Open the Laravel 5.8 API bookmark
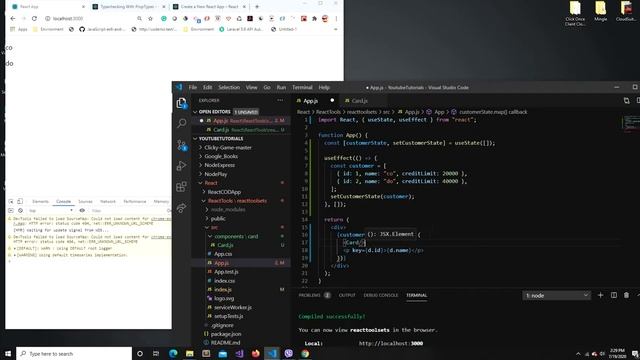 pos(241,29)
